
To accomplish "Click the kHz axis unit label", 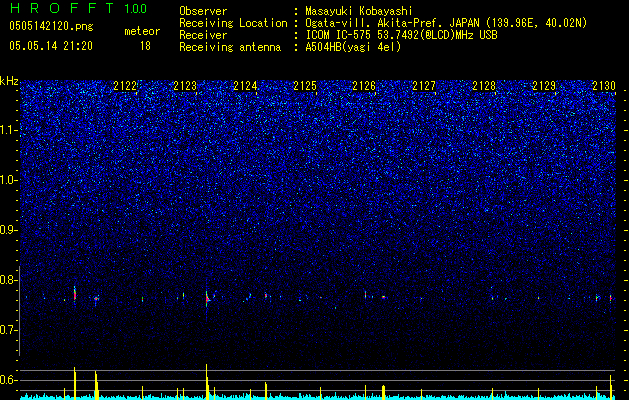I will tap(9, 81).
